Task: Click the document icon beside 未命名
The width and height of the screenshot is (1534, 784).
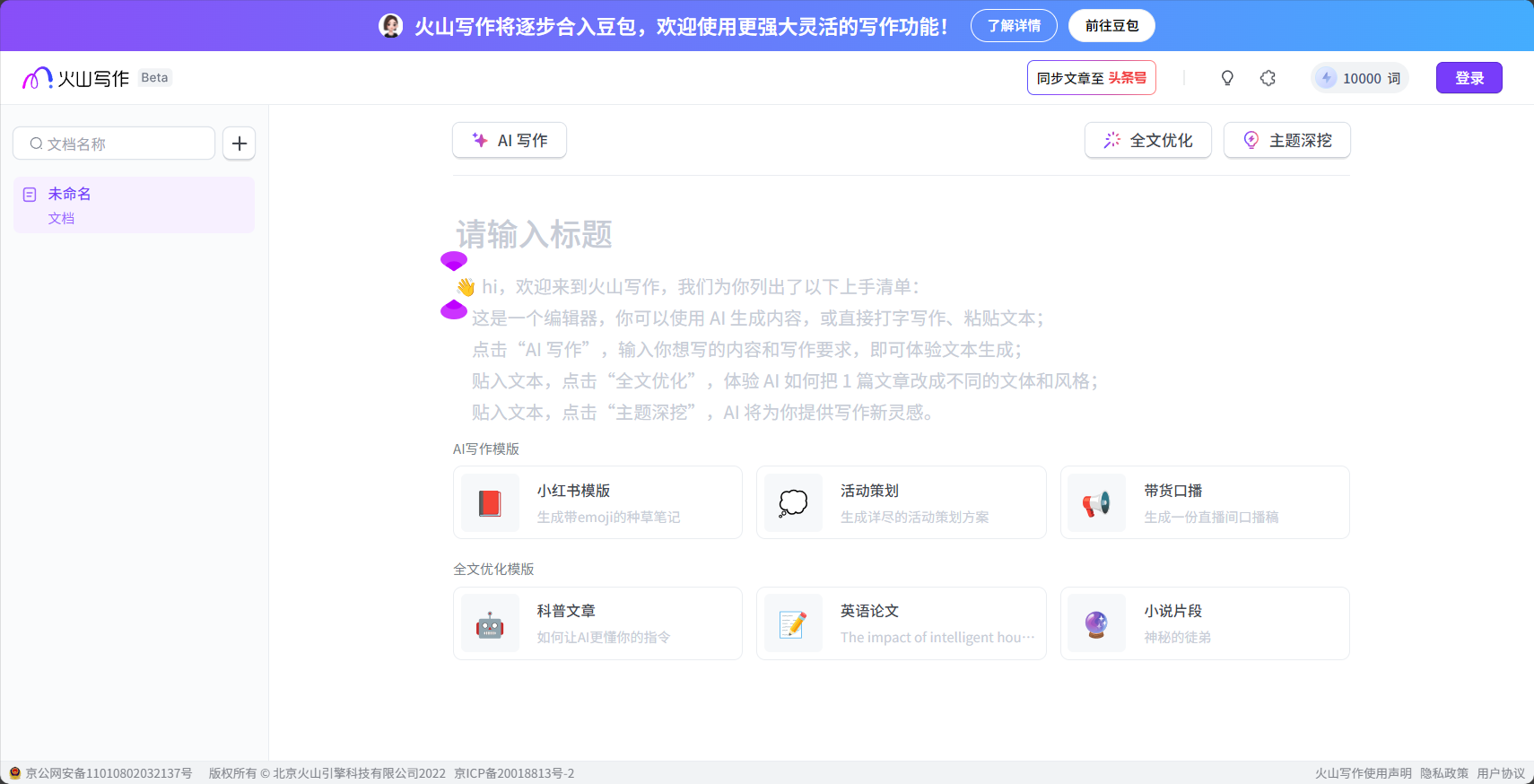Action: coord(30,194)
